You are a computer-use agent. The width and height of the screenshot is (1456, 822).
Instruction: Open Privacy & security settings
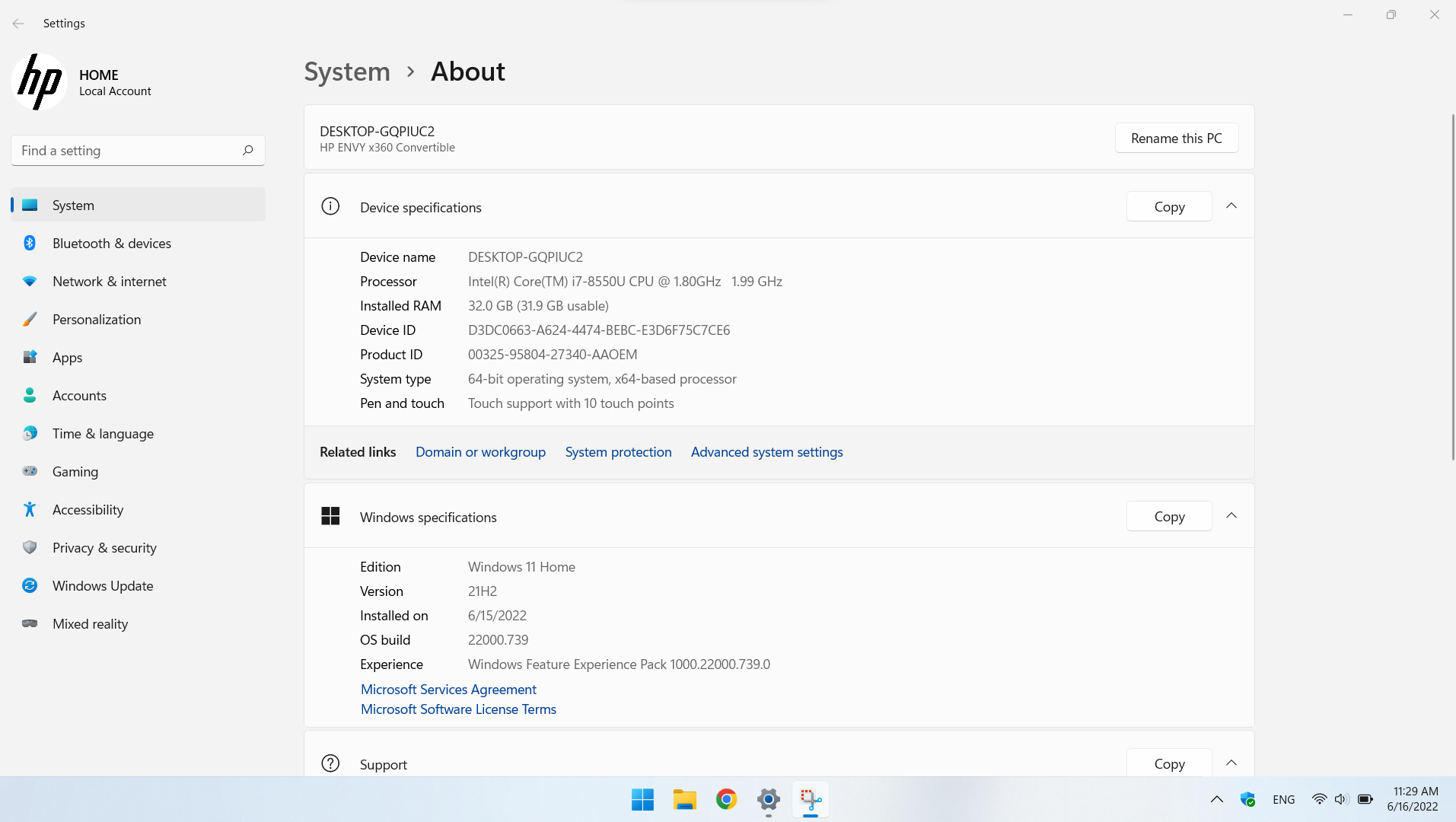pos(139,547)
